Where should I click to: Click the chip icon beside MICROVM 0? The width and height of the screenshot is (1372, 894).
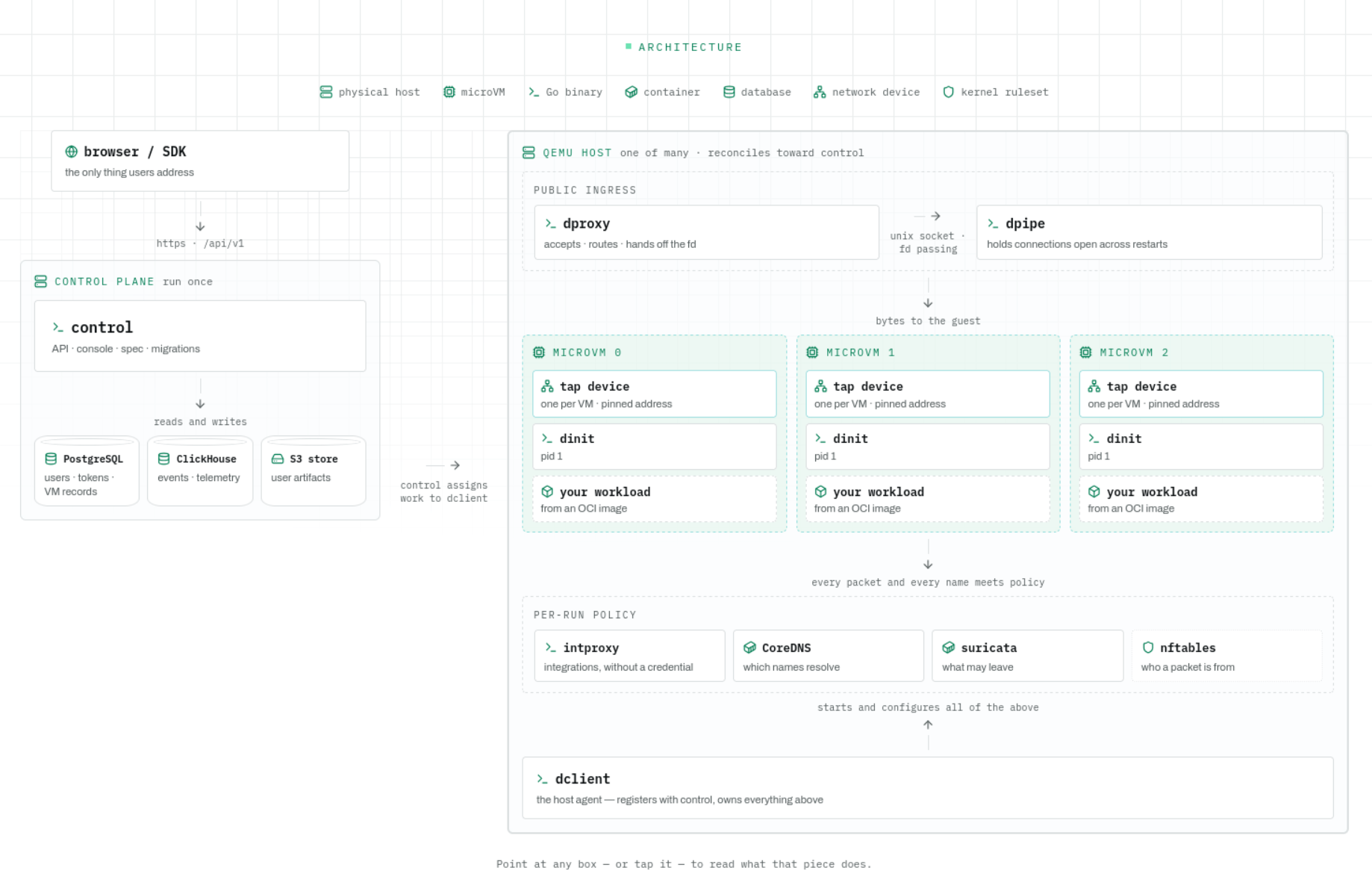(539, 353)
